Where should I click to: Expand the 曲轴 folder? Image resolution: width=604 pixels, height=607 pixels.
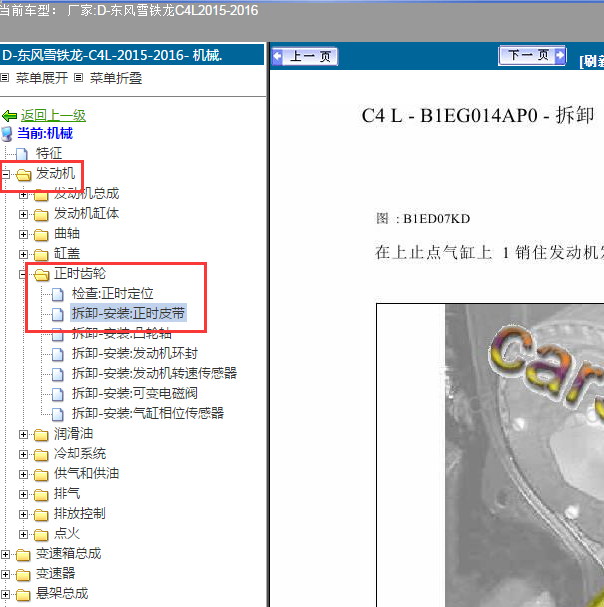click(x=23, y=235)
